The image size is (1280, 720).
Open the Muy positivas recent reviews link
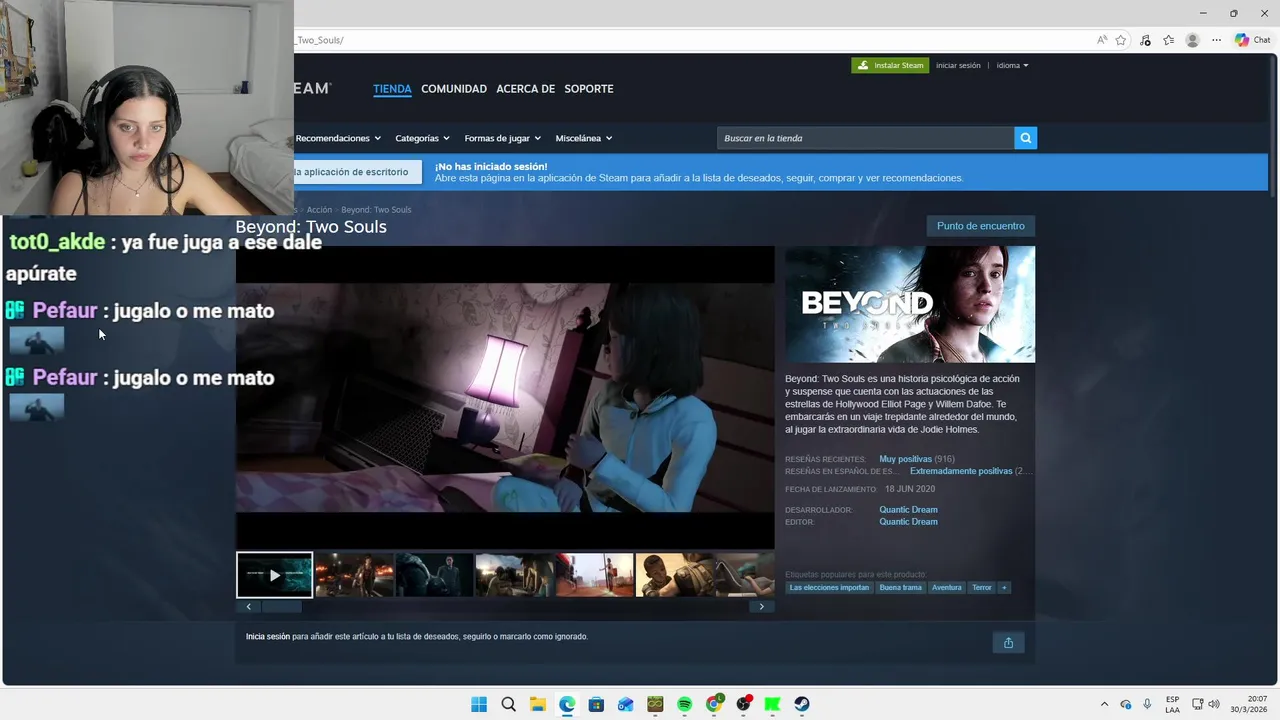[x=905, y=459]
